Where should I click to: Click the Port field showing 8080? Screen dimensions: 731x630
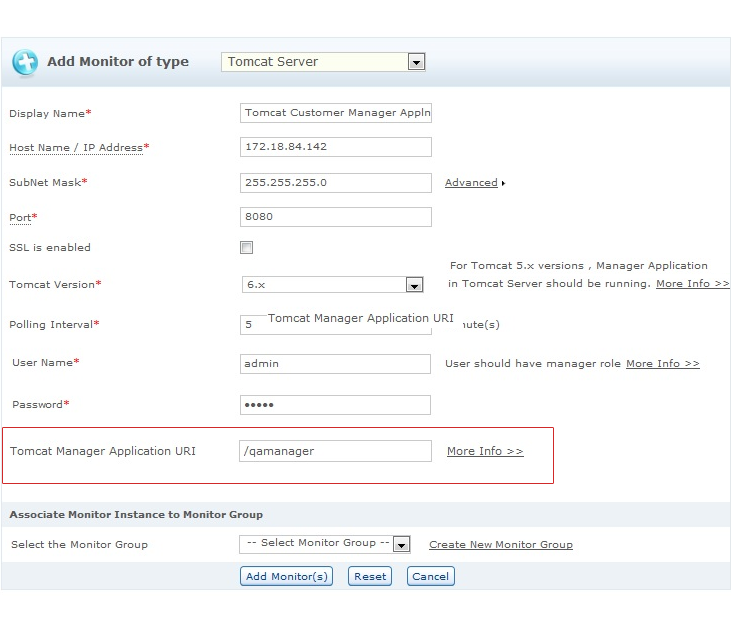tap(336, 217)
